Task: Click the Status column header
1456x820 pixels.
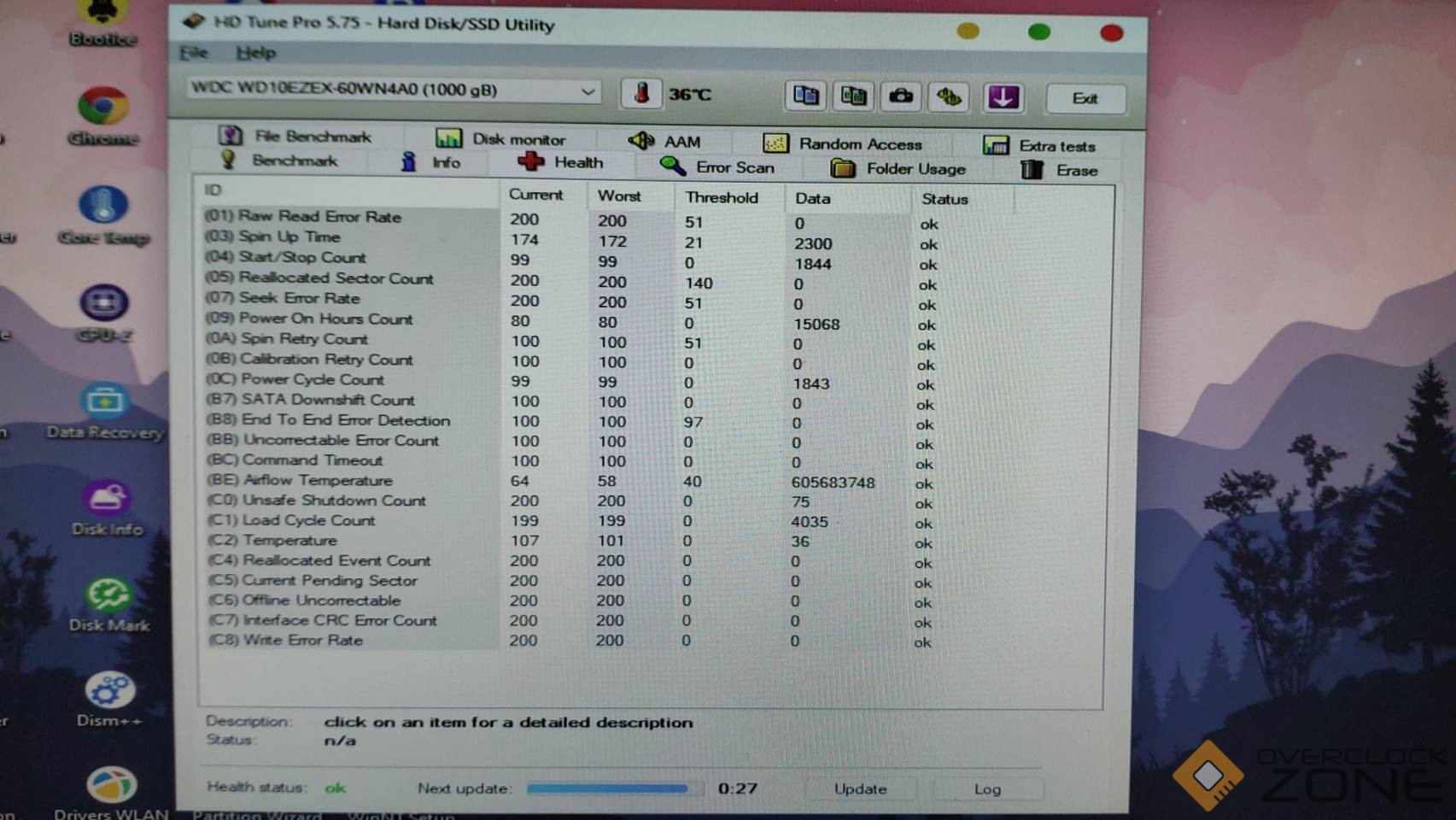Action: [963, 199]
